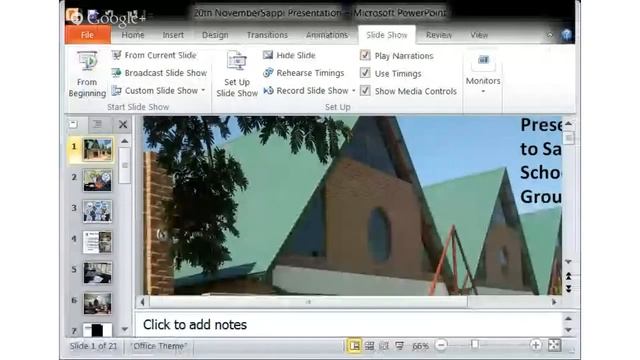Select slide 4 thumbnail
The image size is (640, 360).
(x=97, y=242)
